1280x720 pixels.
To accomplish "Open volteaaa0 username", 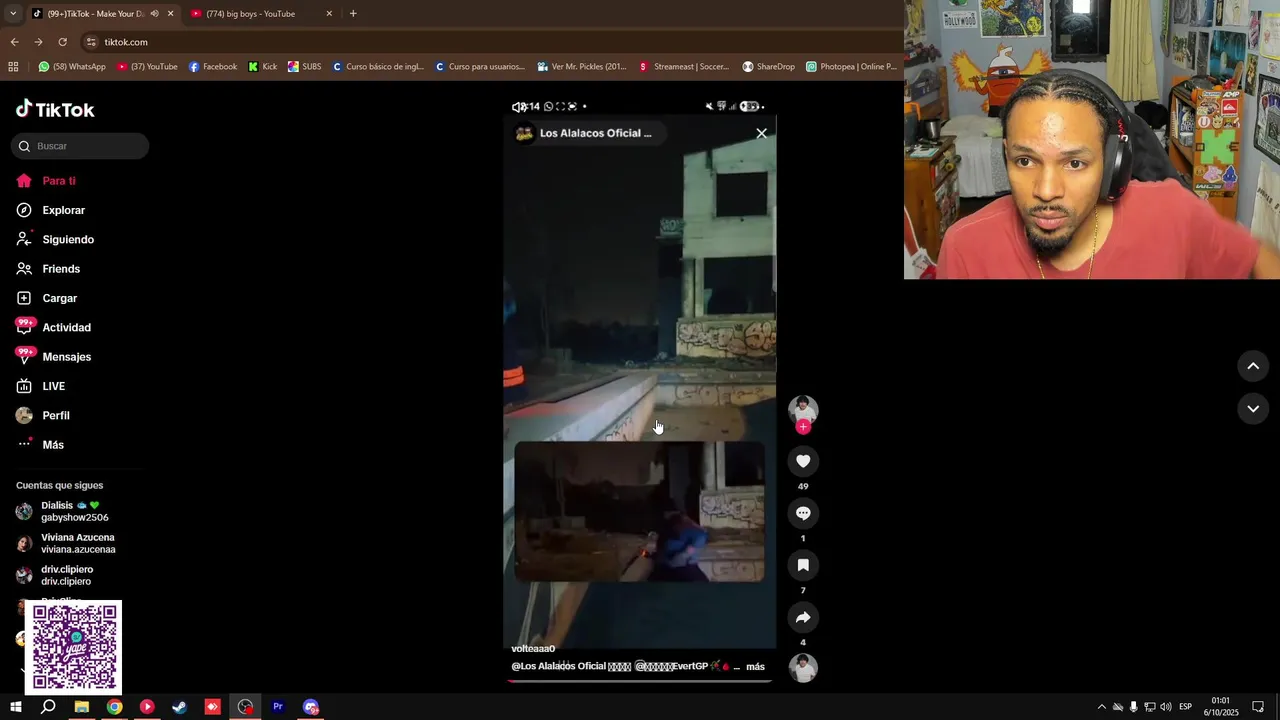I will point(533,649).
